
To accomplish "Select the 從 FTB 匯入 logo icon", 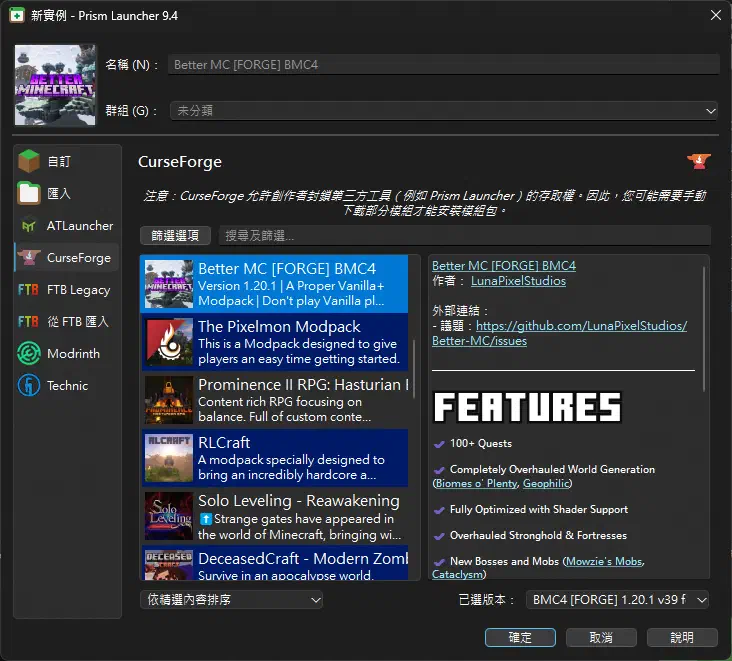I will [28, 322].
